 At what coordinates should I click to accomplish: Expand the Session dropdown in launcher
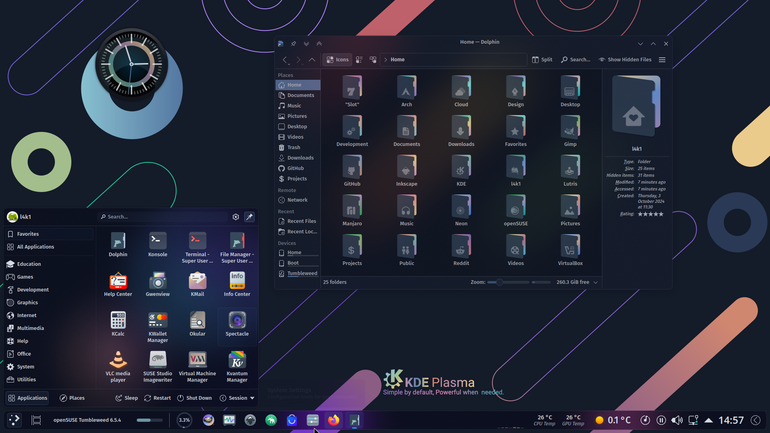237,398
